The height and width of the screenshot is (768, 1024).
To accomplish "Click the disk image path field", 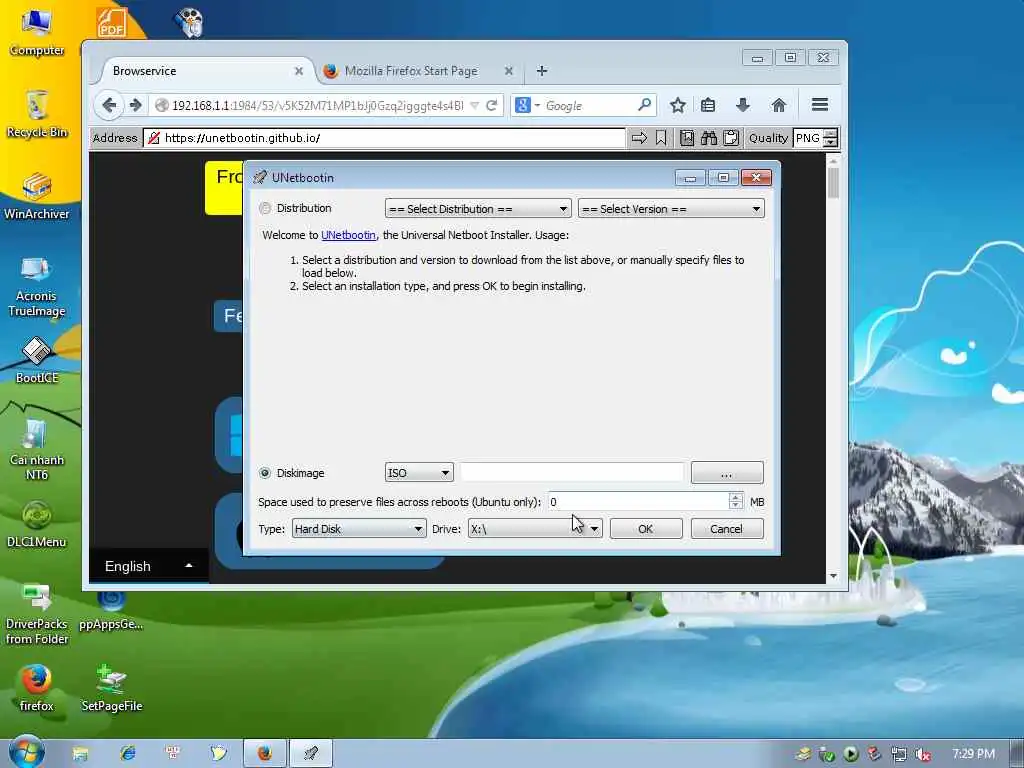I will (x=572, y=473).
